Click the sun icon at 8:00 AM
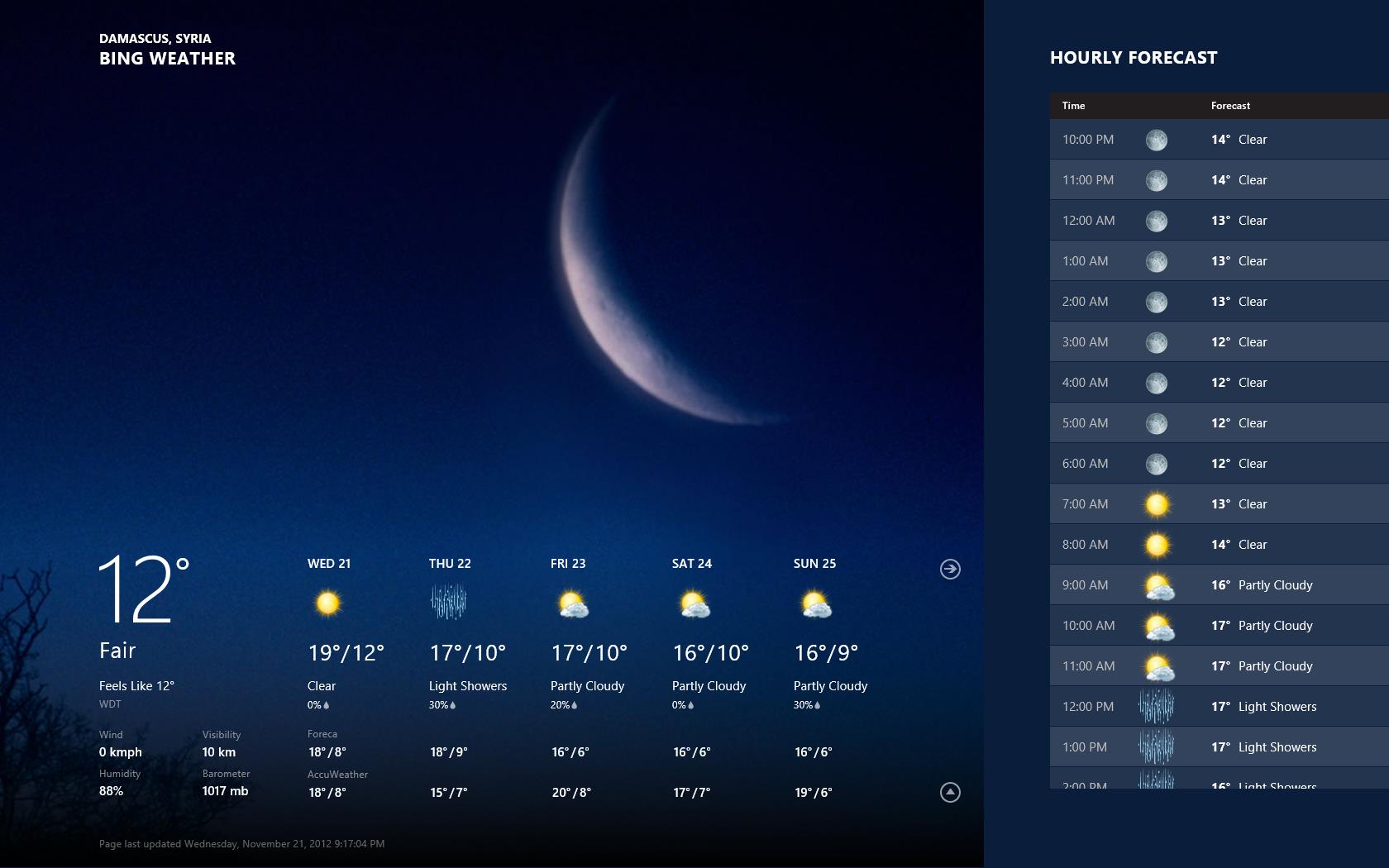 tap(1157, 545)
